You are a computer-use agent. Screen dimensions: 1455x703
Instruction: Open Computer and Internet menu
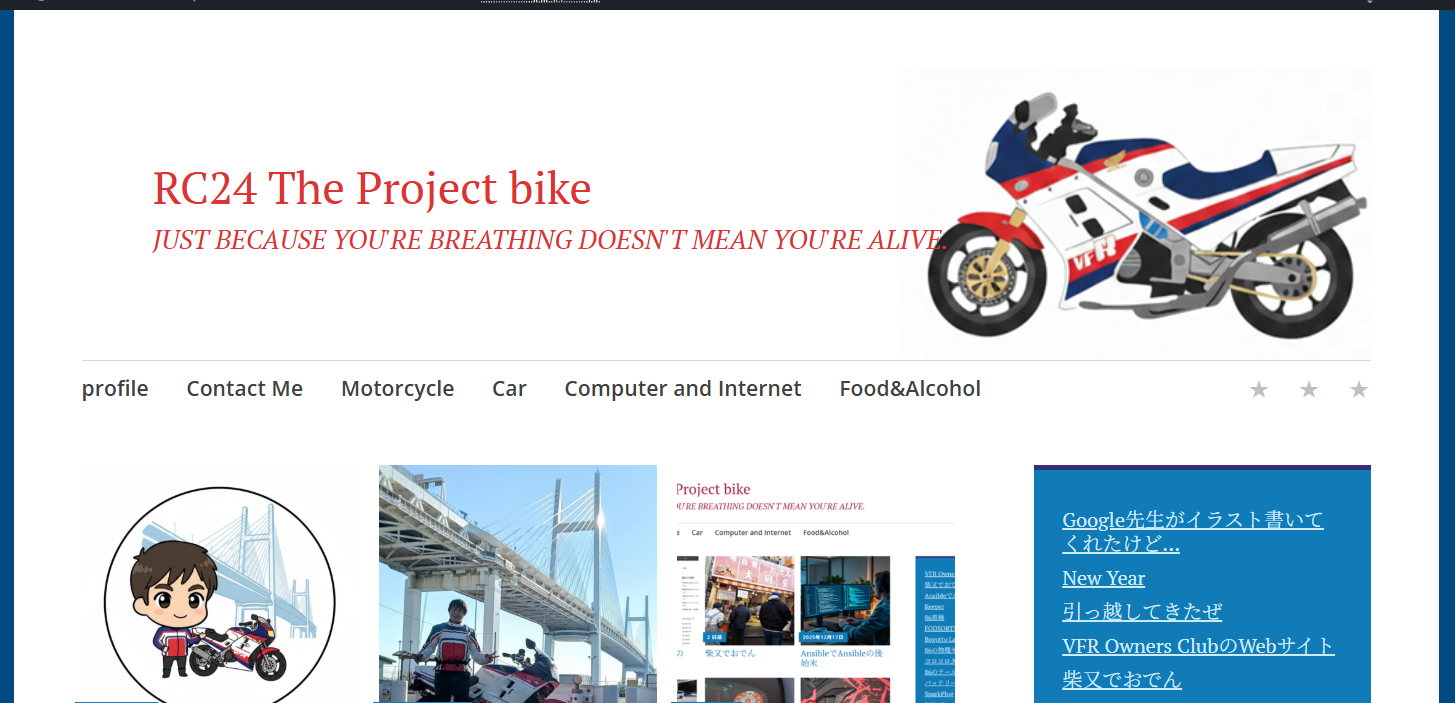[x=683, y=388]
